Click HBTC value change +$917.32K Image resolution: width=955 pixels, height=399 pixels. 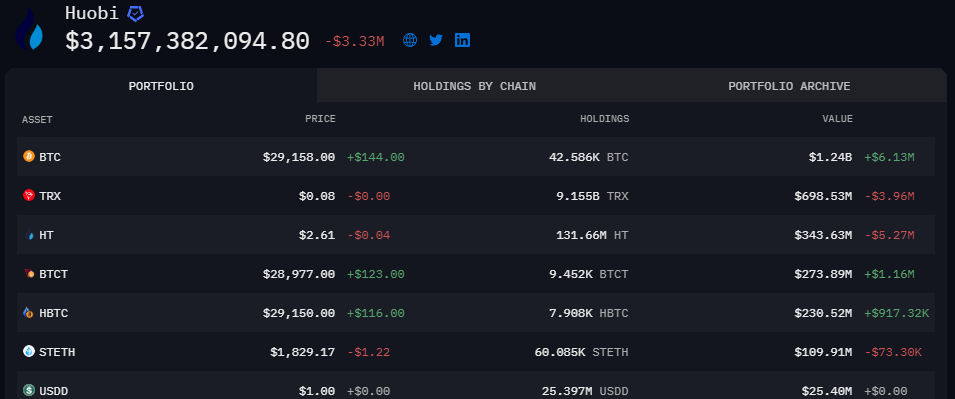tap(897, 313)
